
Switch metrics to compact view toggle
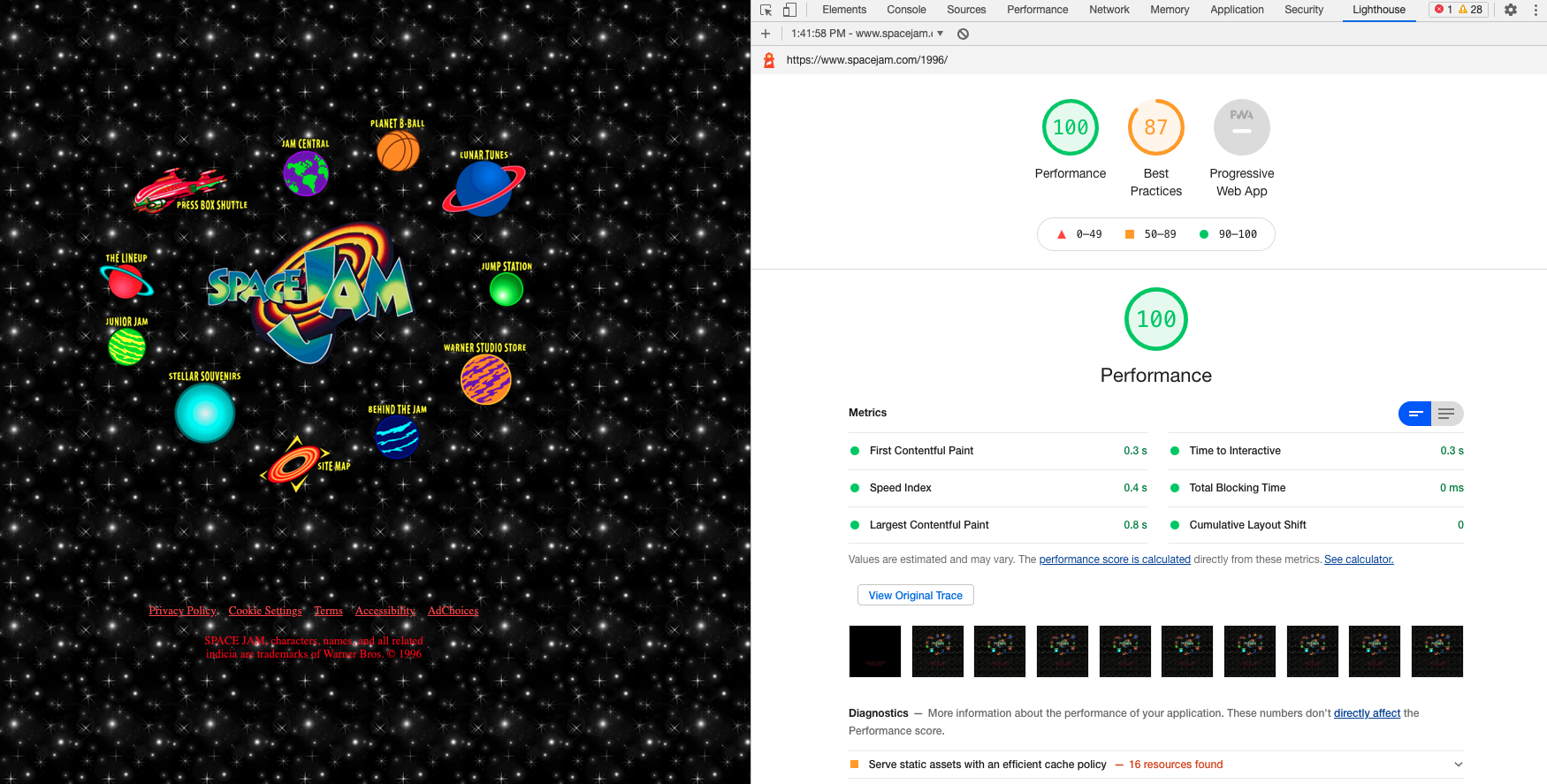pos(1414,414)
